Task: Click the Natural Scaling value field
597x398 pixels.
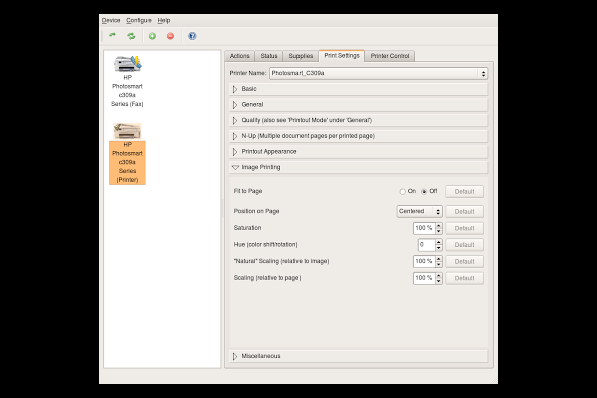Action: point(424,261)
